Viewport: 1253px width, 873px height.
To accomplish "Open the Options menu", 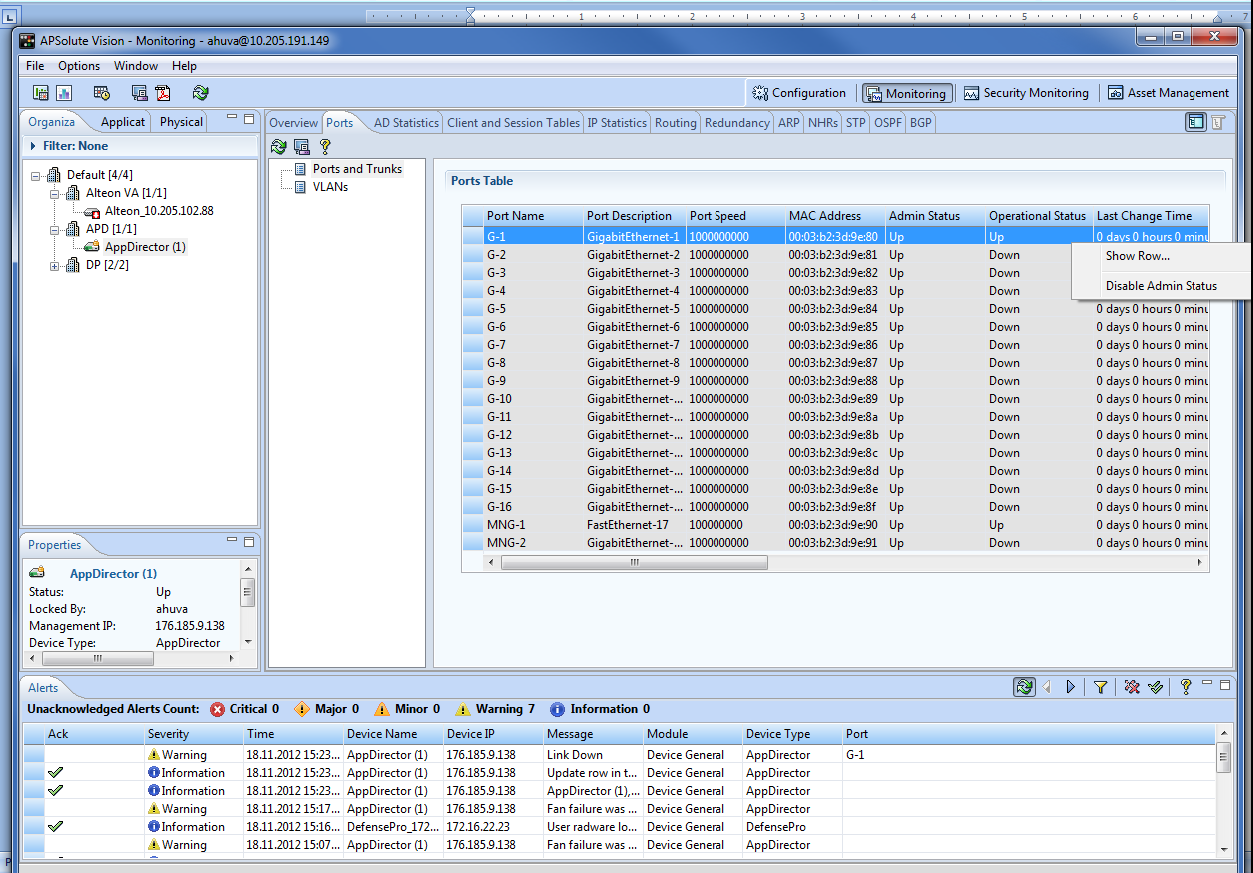I will (x=79, y=66).
